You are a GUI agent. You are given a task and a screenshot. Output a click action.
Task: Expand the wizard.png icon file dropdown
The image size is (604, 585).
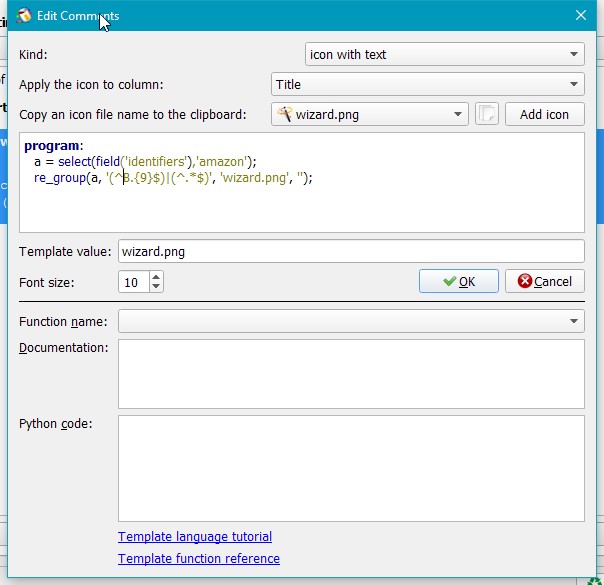(x=370, y=114)
